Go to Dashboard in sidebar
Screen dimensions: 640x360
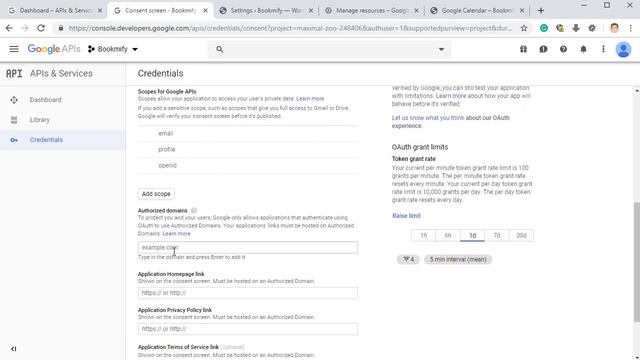coord(45,100)
